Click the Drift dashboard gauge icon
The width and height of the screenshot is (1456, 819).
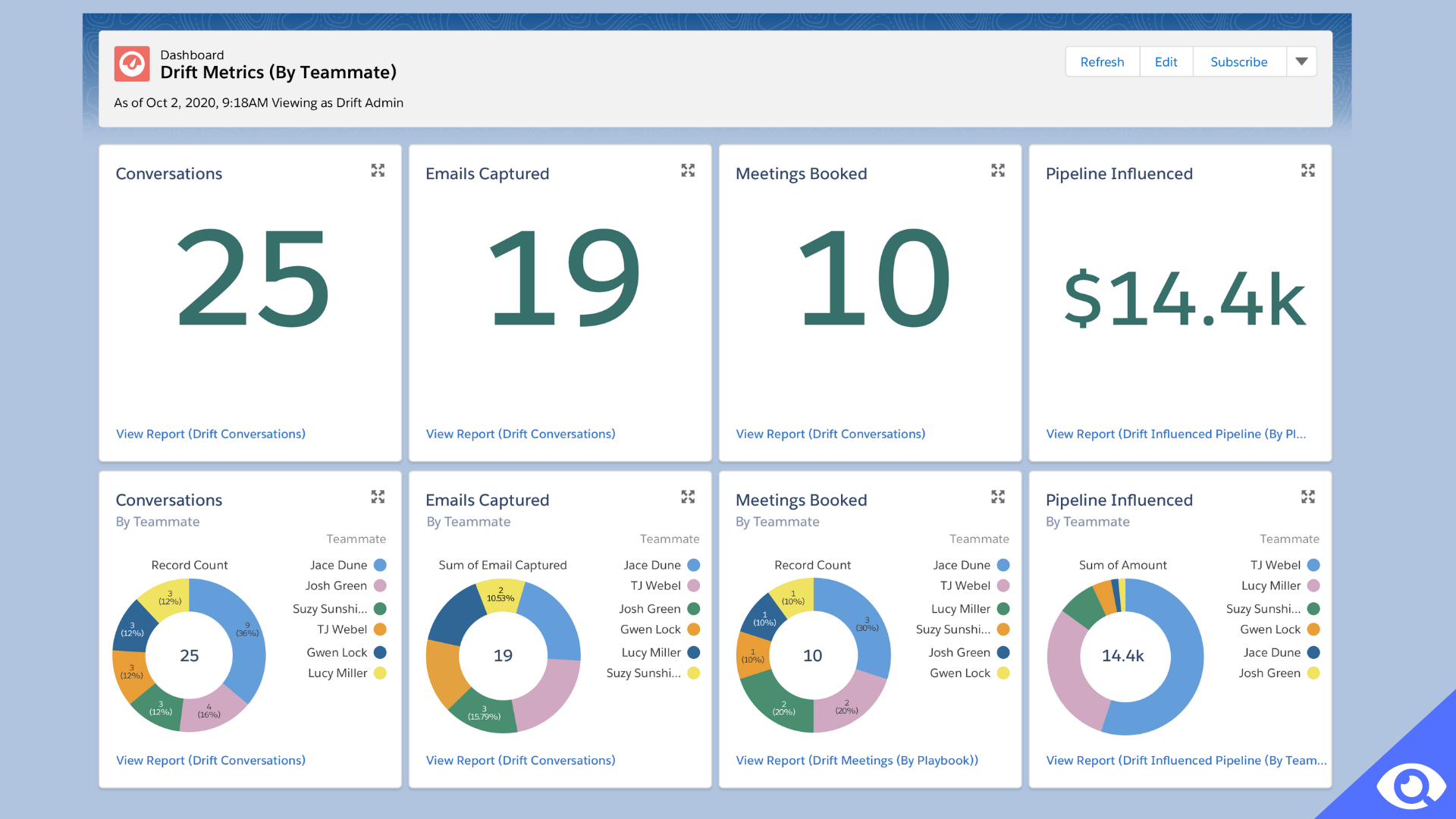pos(132,64)
